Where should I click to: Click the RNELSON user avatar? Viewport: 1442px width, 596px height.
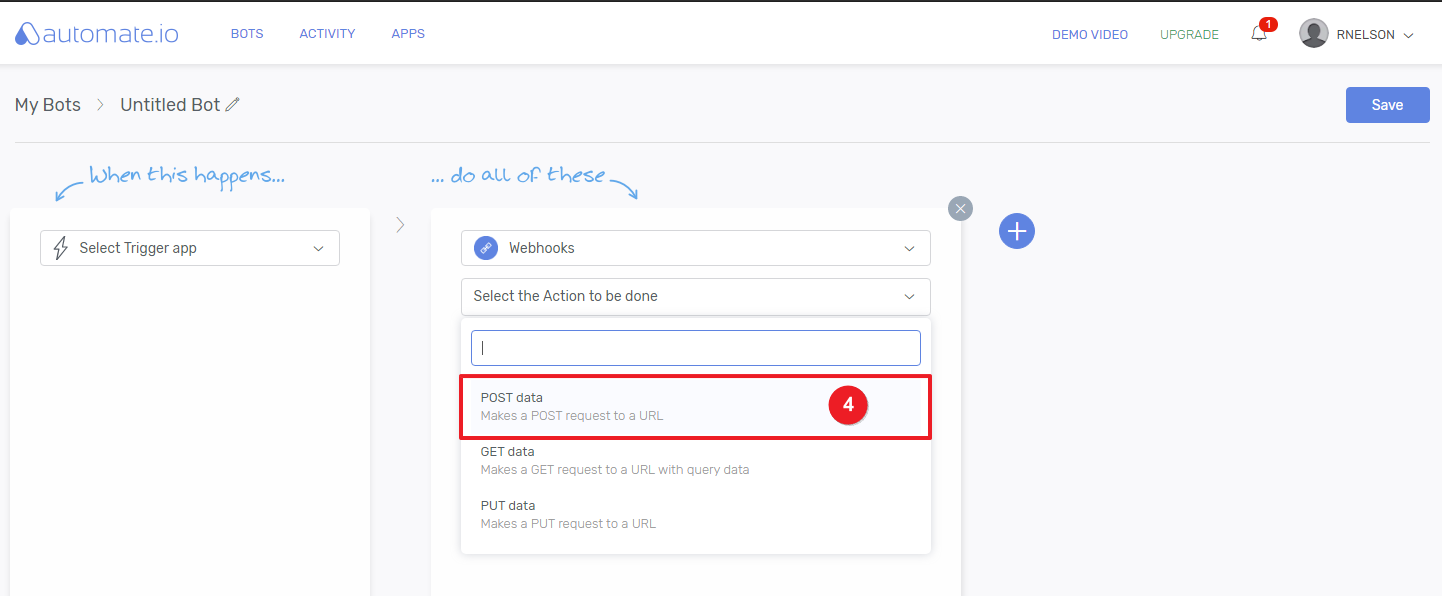pyautogui.click(x=1313, y=34)
